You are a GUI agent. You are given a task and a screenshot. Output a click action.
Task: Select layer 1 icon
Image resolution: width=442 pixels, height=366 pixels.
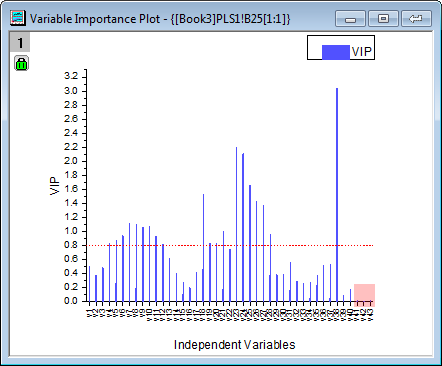[20, 42]
